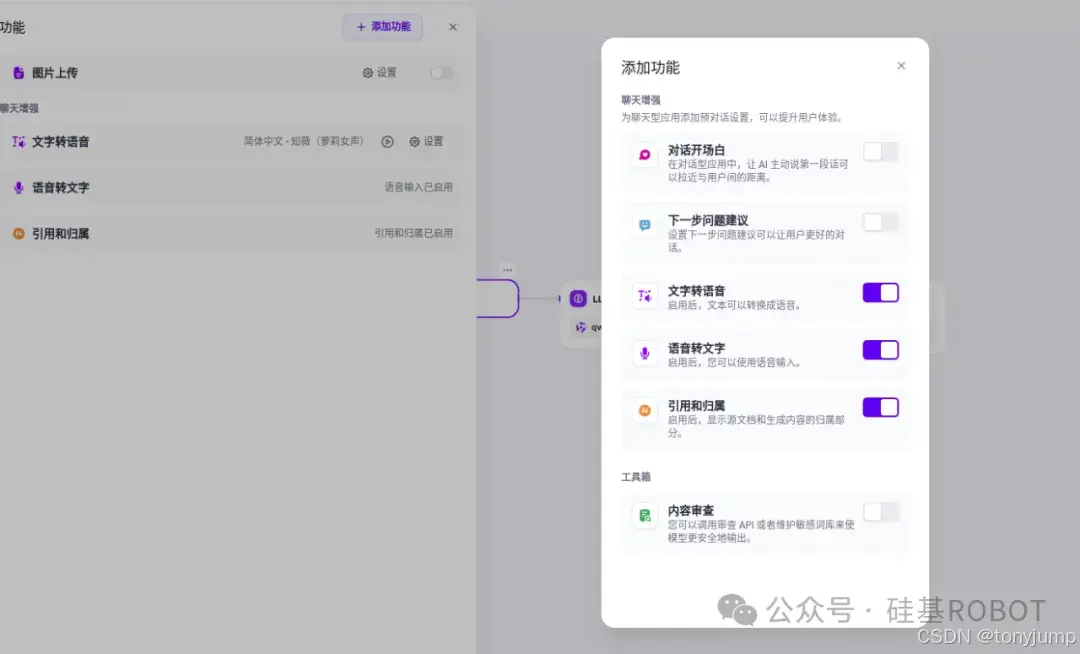Image resolution: width=1080 pixels, height=654 pixels.
Task: Open 设置 for 文字转语音
Action: click(426, 142)
